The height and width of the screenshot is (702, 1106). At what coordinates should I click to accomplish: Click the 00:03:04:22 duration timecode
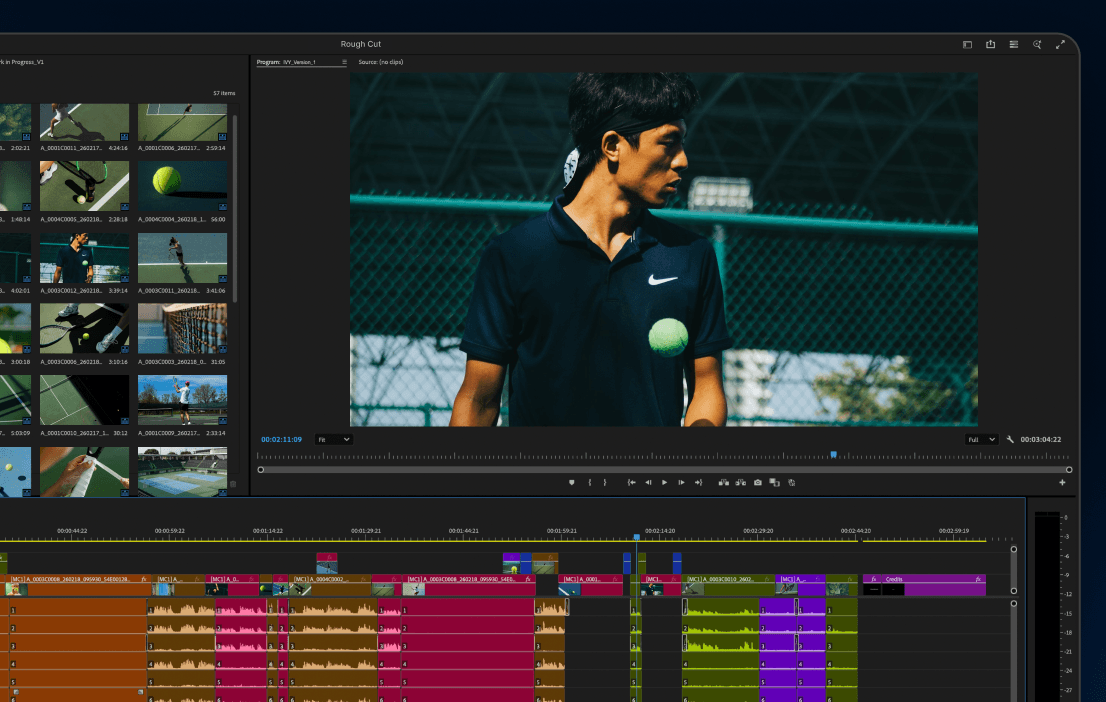pyautogui.click(x=1040, y=440)
